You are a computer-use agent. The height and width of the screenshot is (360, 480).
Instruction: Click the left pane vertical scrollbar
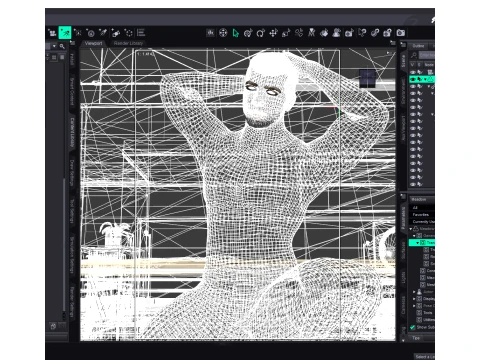point(64,246)
